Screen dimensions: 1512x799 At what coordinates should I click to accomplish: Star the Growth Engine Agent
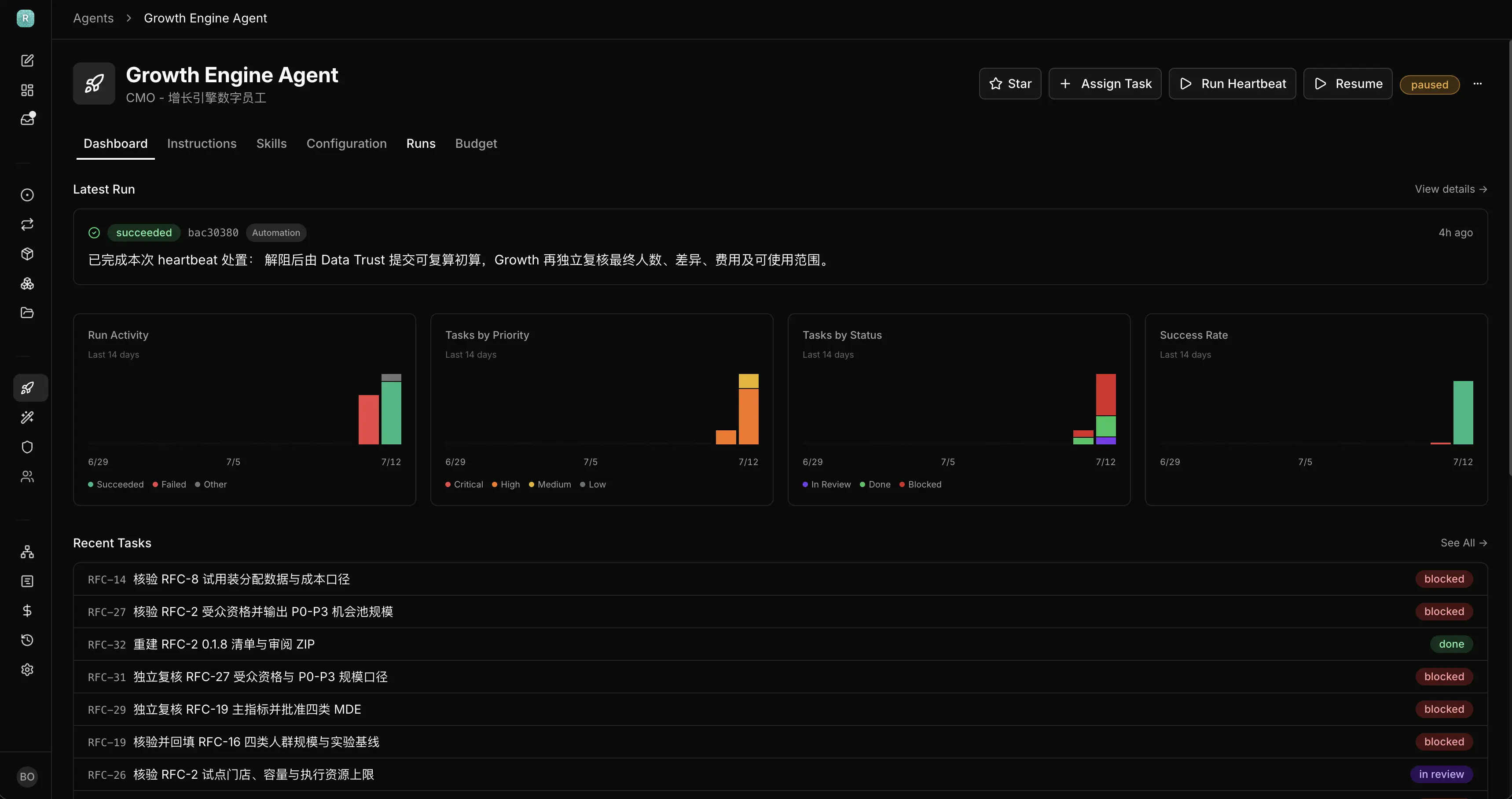(x=1009, y=84)
